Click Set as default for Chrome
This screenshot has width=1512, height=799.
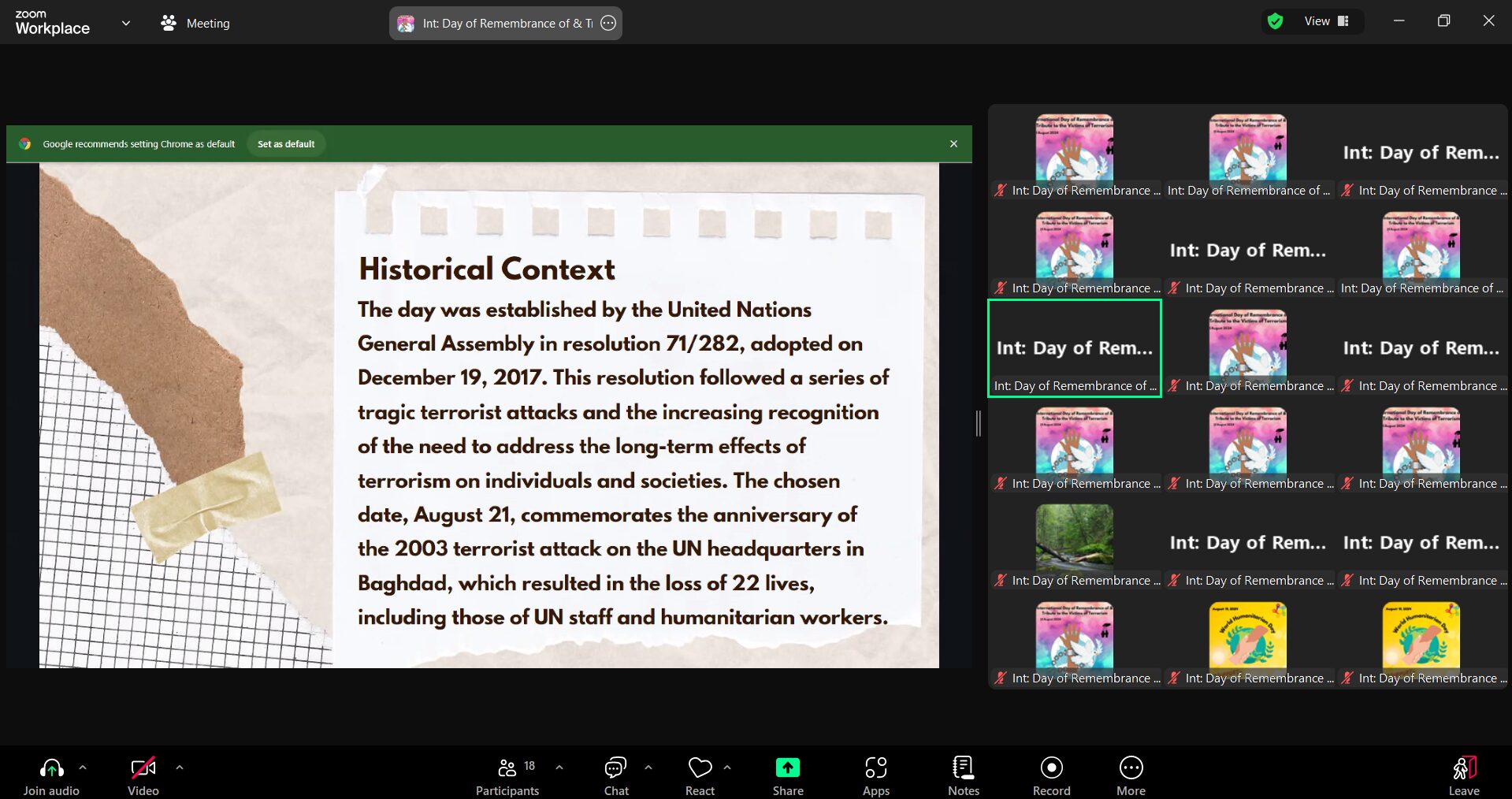(x=286, y=144)
